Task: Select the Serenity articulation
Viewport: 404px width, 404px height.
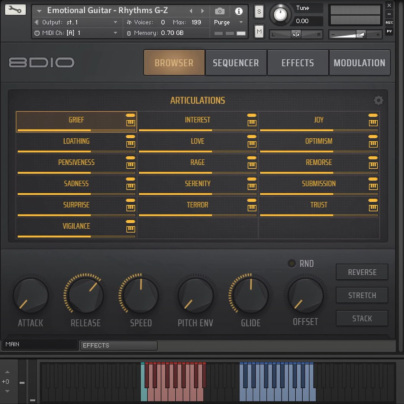Action: (197, 185)
